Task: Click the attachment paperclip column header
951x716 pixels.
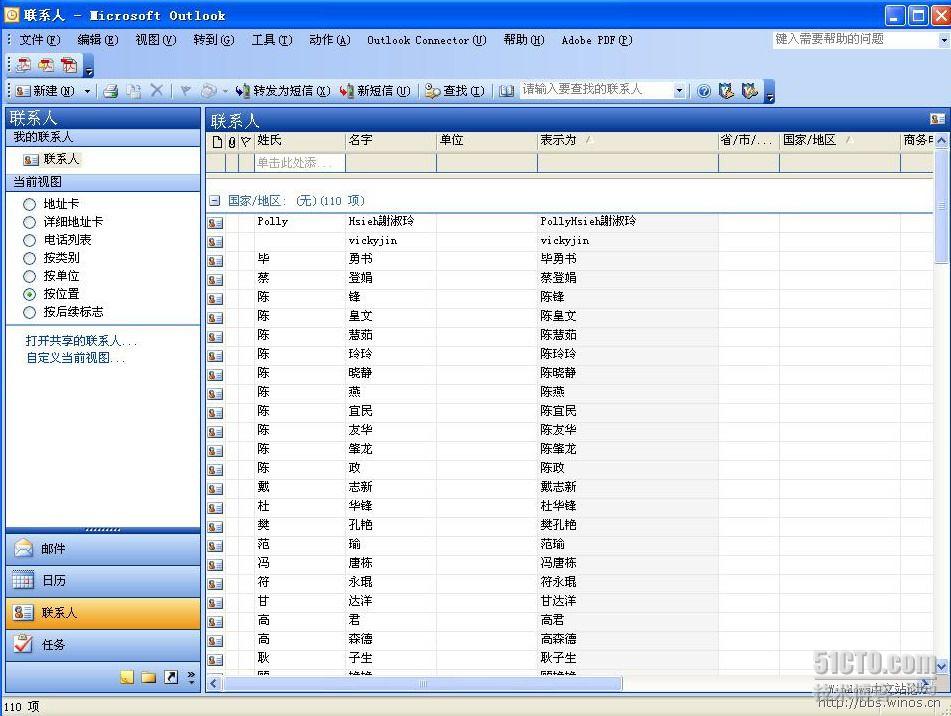Action: coord(232,142)
